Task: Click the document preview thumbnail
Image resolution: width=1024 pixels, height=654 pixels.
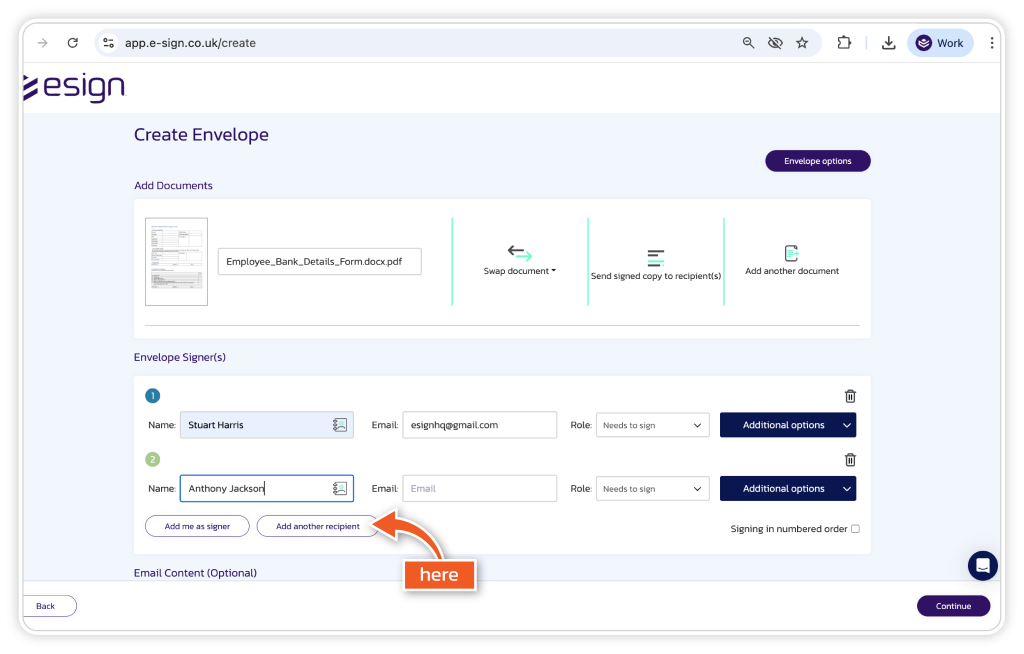Action: tap(176, 262)
